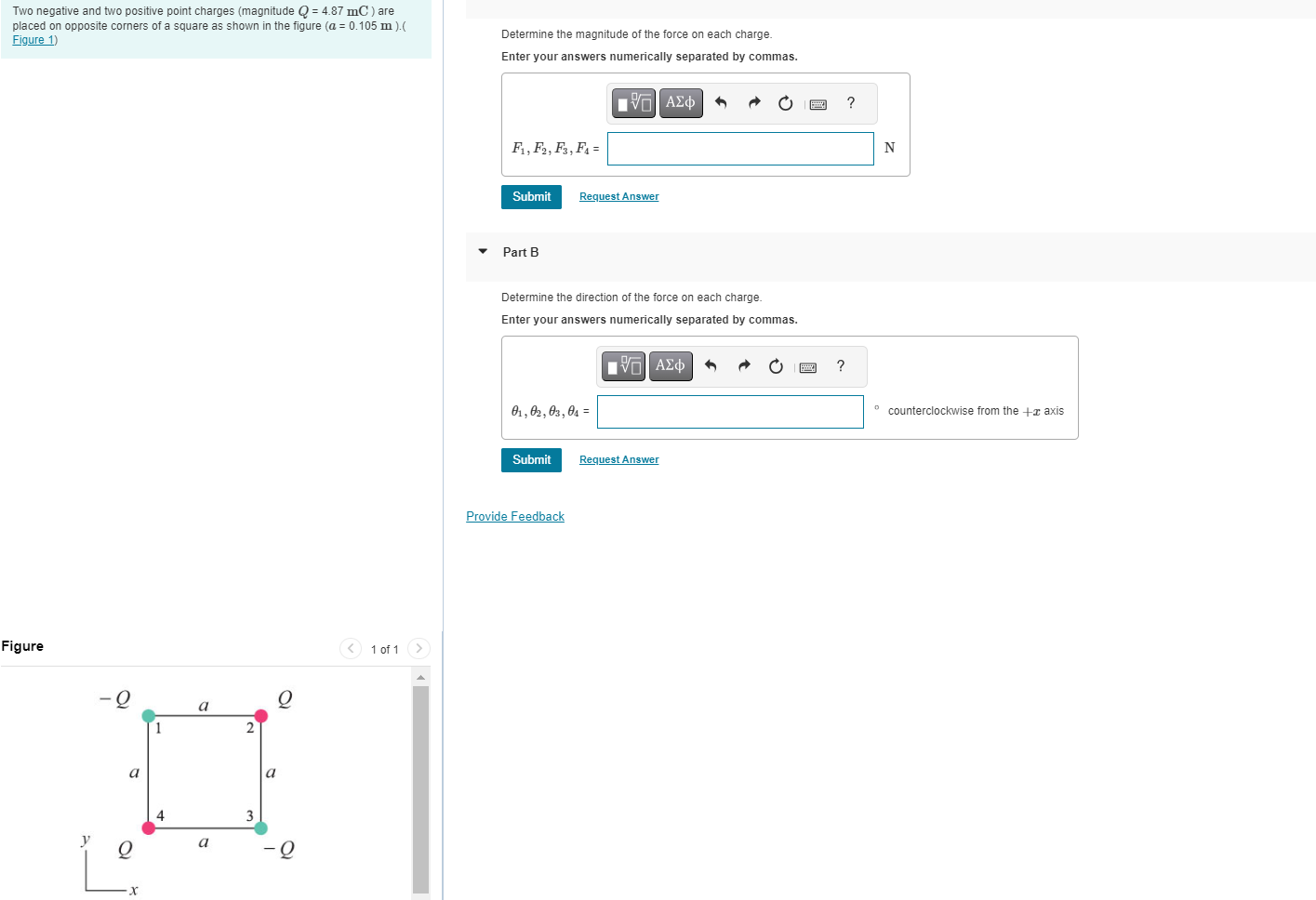Screen dimensions: 1316x900
Task: Click the next figure navigation arrow
Action: [419, 648]
